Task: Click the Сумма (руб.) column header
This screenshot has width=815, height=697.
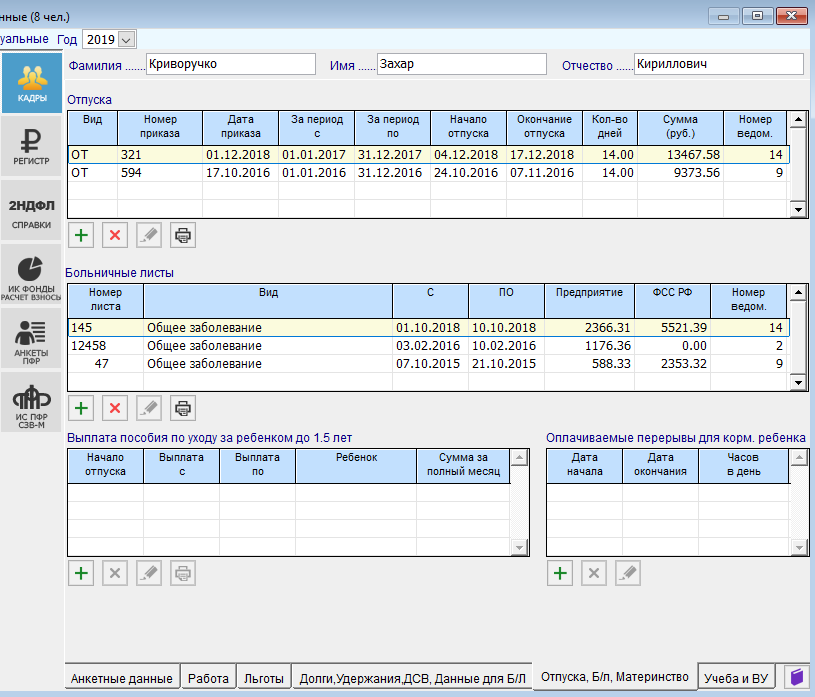Action: pos(680,127)
